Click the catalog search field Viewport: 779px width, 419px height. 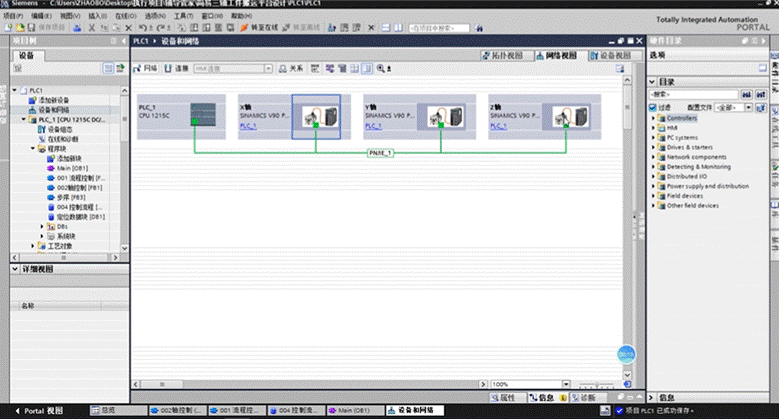point(694,94)
